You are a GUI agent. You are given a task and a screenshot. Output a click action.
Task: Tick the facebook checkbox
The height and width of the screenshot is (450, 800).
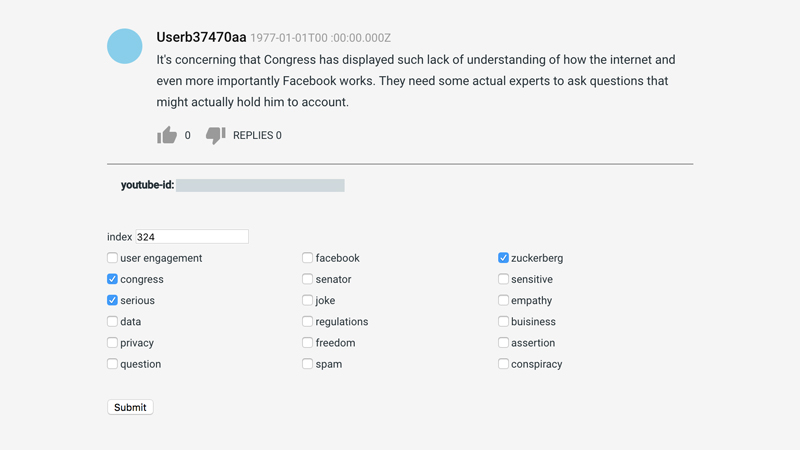(x=307, y=258)
